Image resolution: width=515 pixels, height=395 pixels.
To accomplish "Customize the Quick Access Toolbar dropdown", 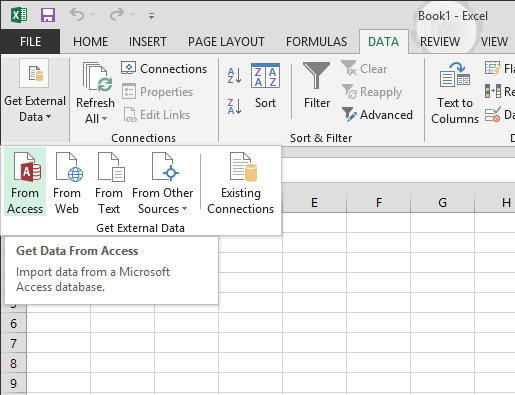I will (x=151, y=16).
